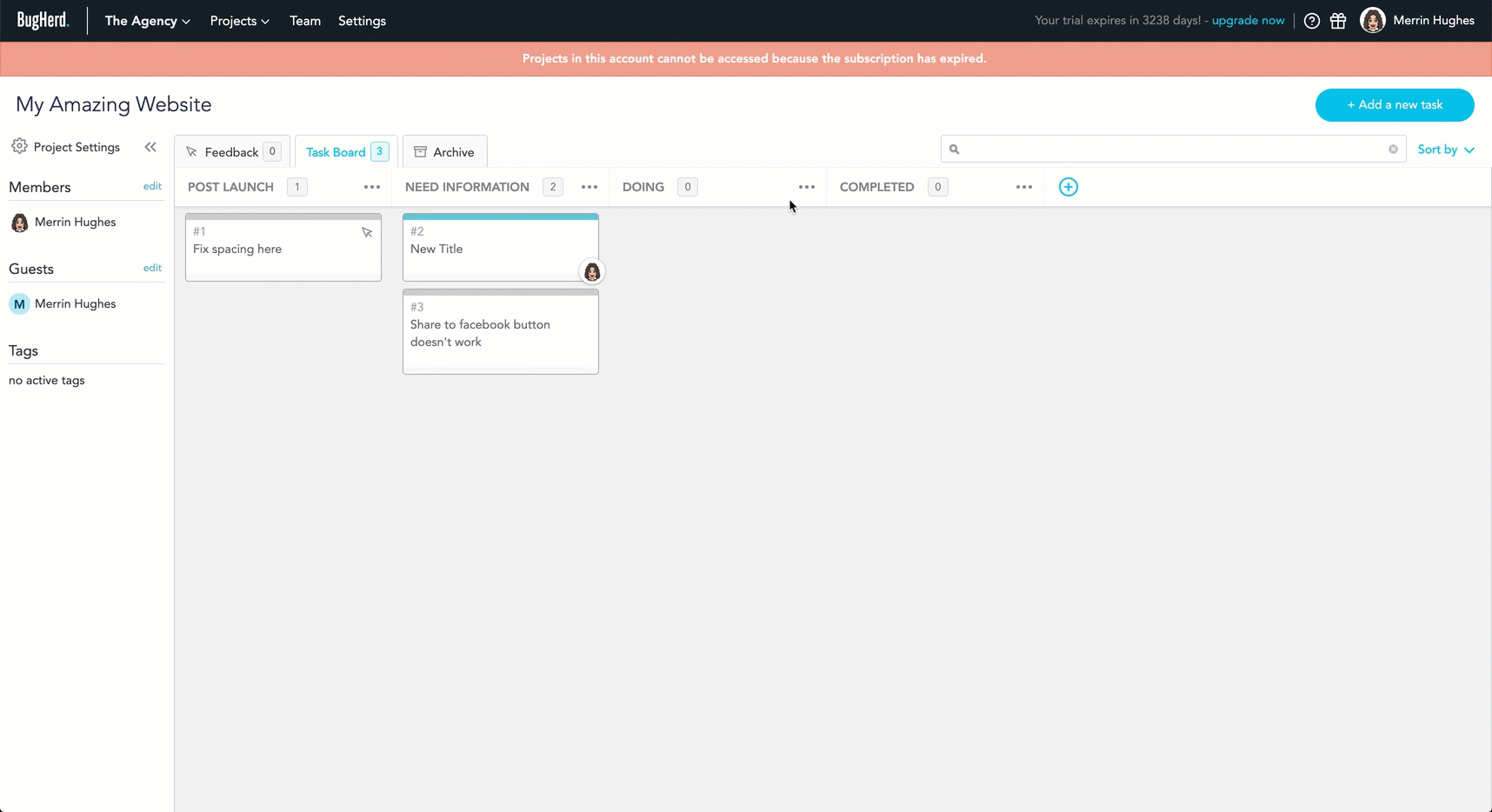Click the POST LAUNCH count badge 1
This screenshot has height=812, width=1492.
[297, 187]
